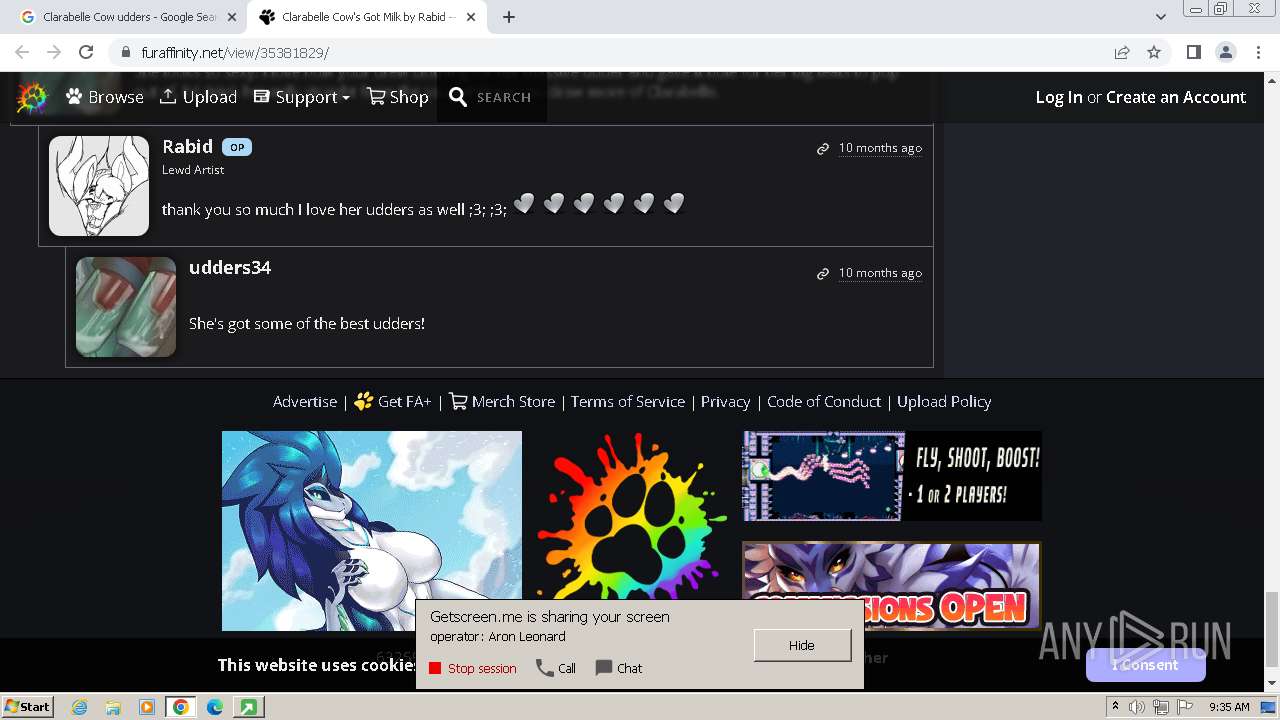Reload the current page
1280x720 pixels.
pos(86,52)
